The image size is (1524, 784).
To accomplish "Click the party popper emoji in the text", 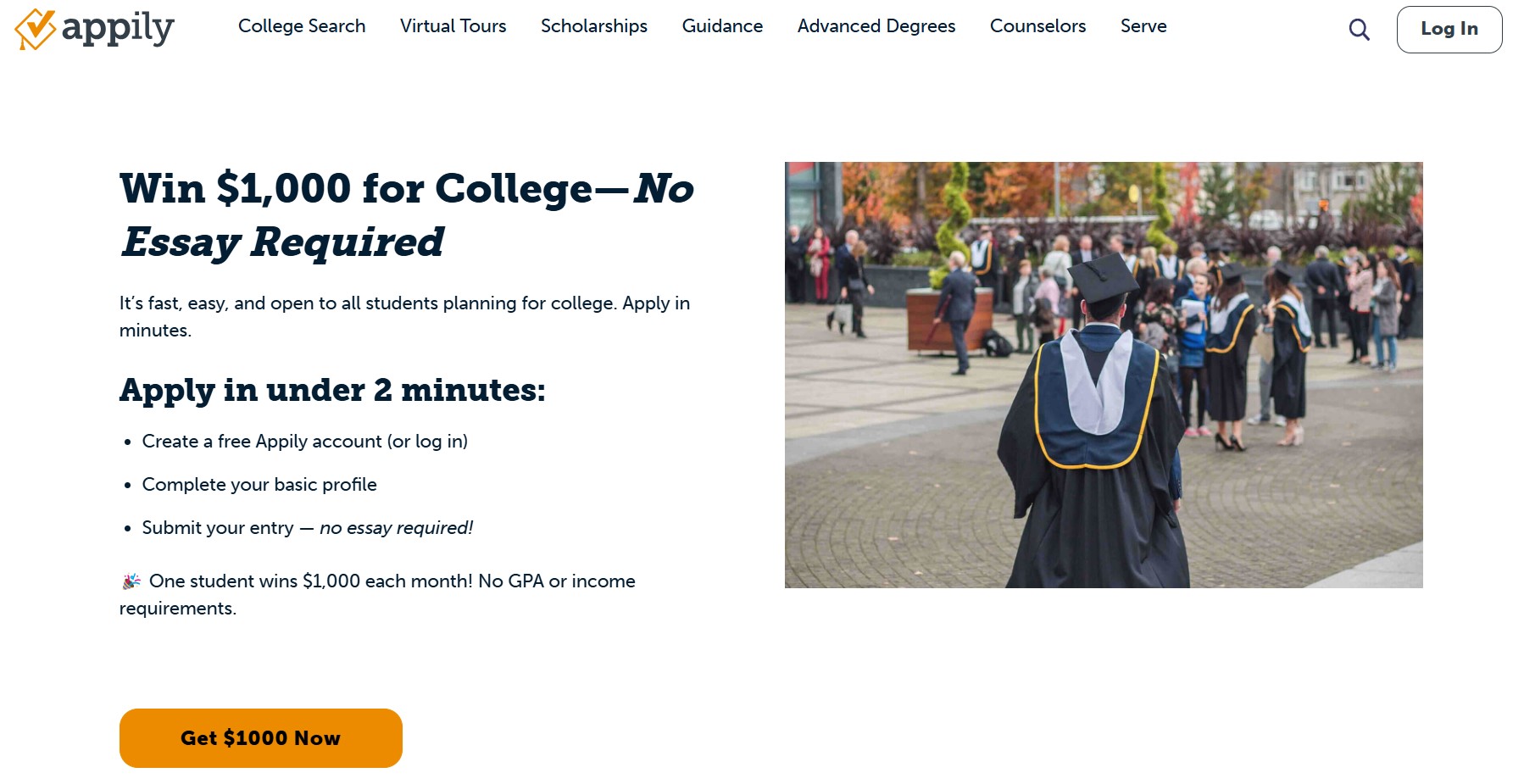I will pos(130,581).
